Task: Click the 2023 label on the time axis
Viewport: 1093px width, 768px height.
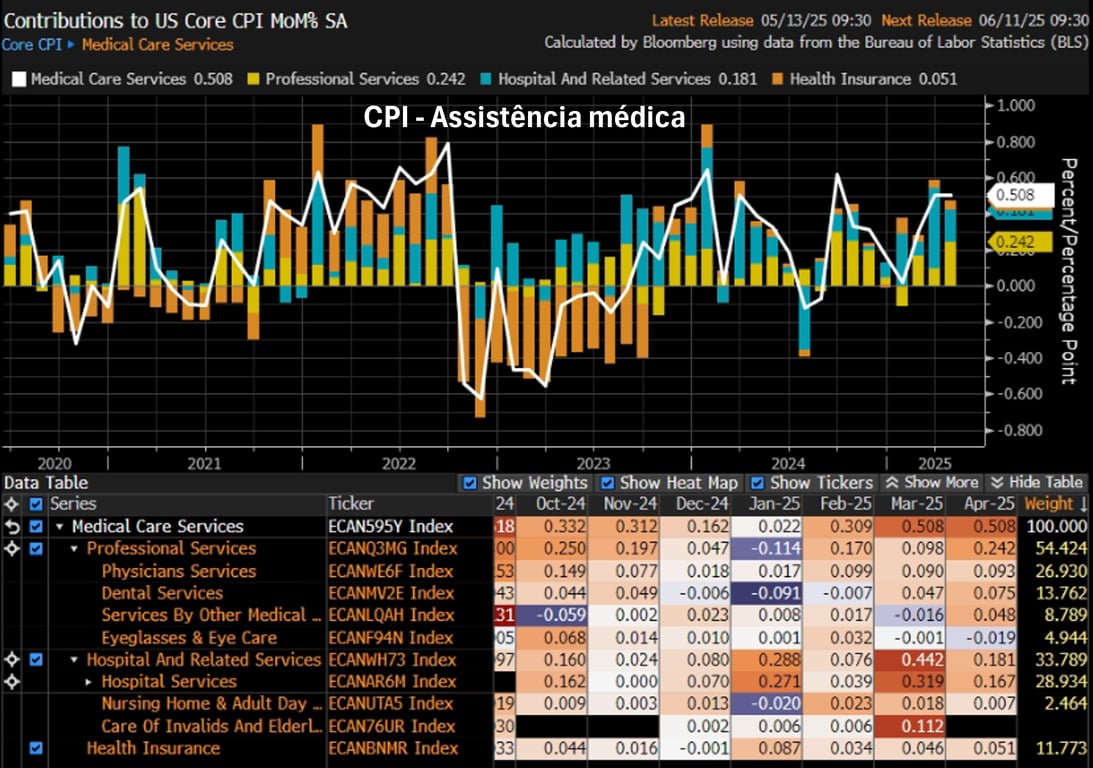Action: (x=593, y=463)
